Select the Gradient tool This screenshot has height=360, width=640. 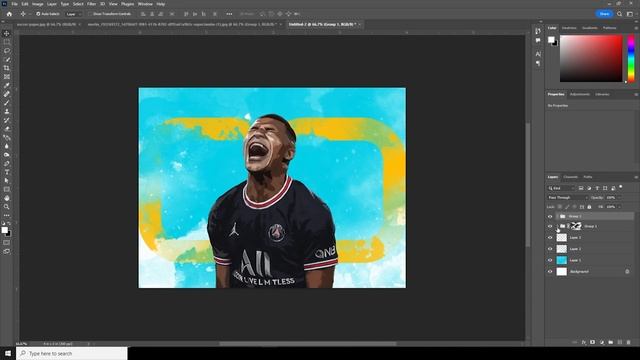(7, 138)
